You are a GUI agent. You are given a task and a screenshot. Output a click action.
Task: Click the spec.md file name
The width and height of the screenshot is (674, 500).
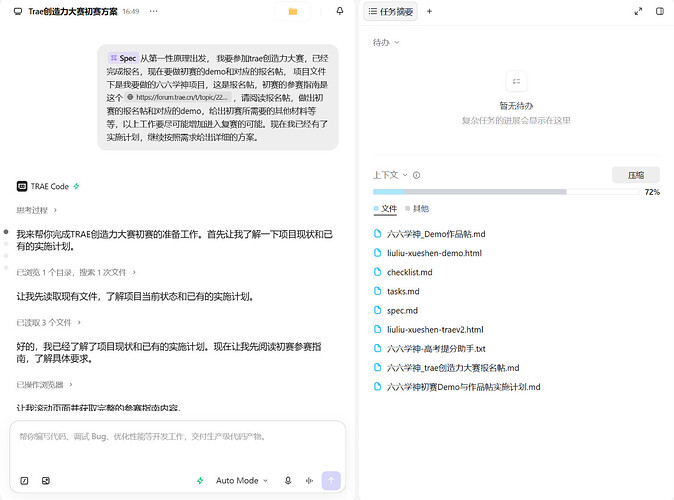tap(402, 310)
